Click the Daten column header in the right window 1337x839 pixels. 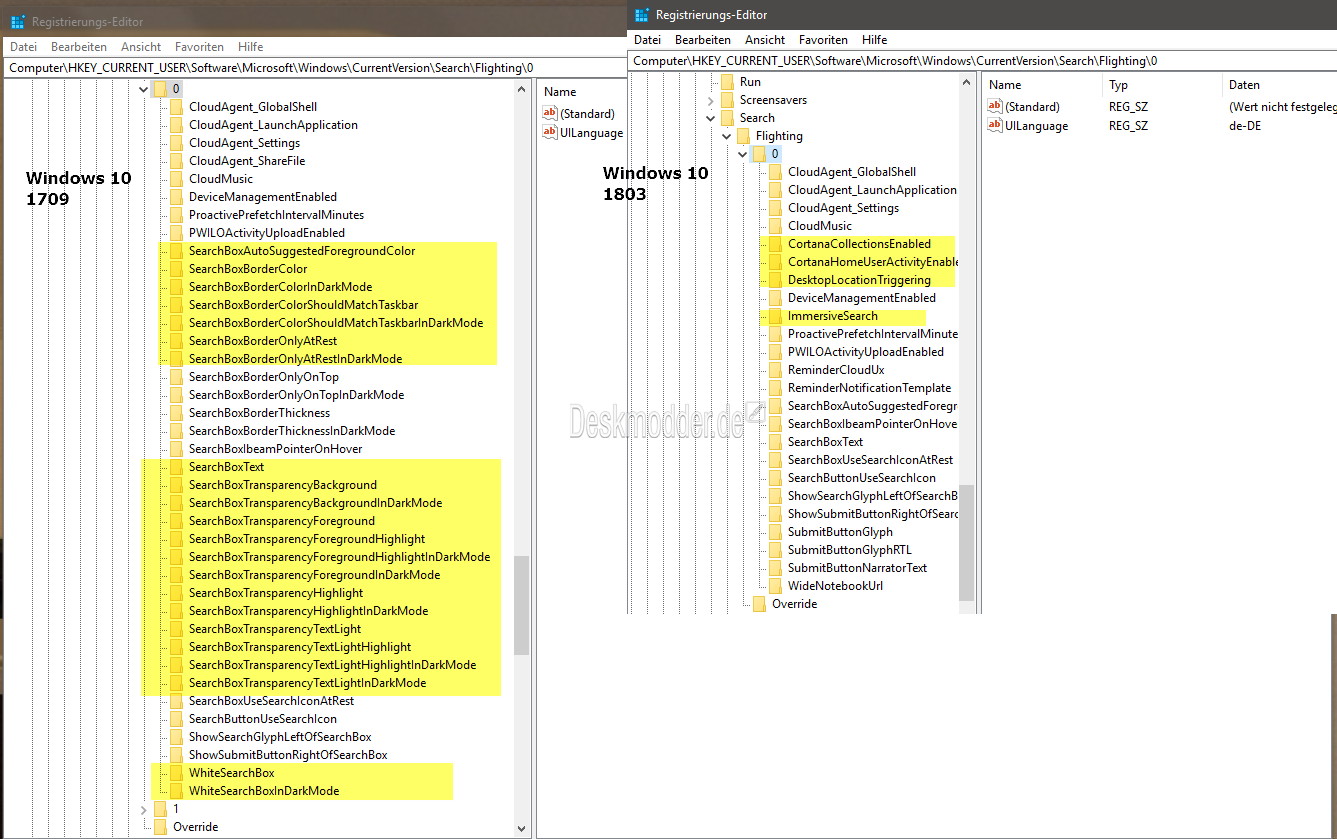(1244, 85)
